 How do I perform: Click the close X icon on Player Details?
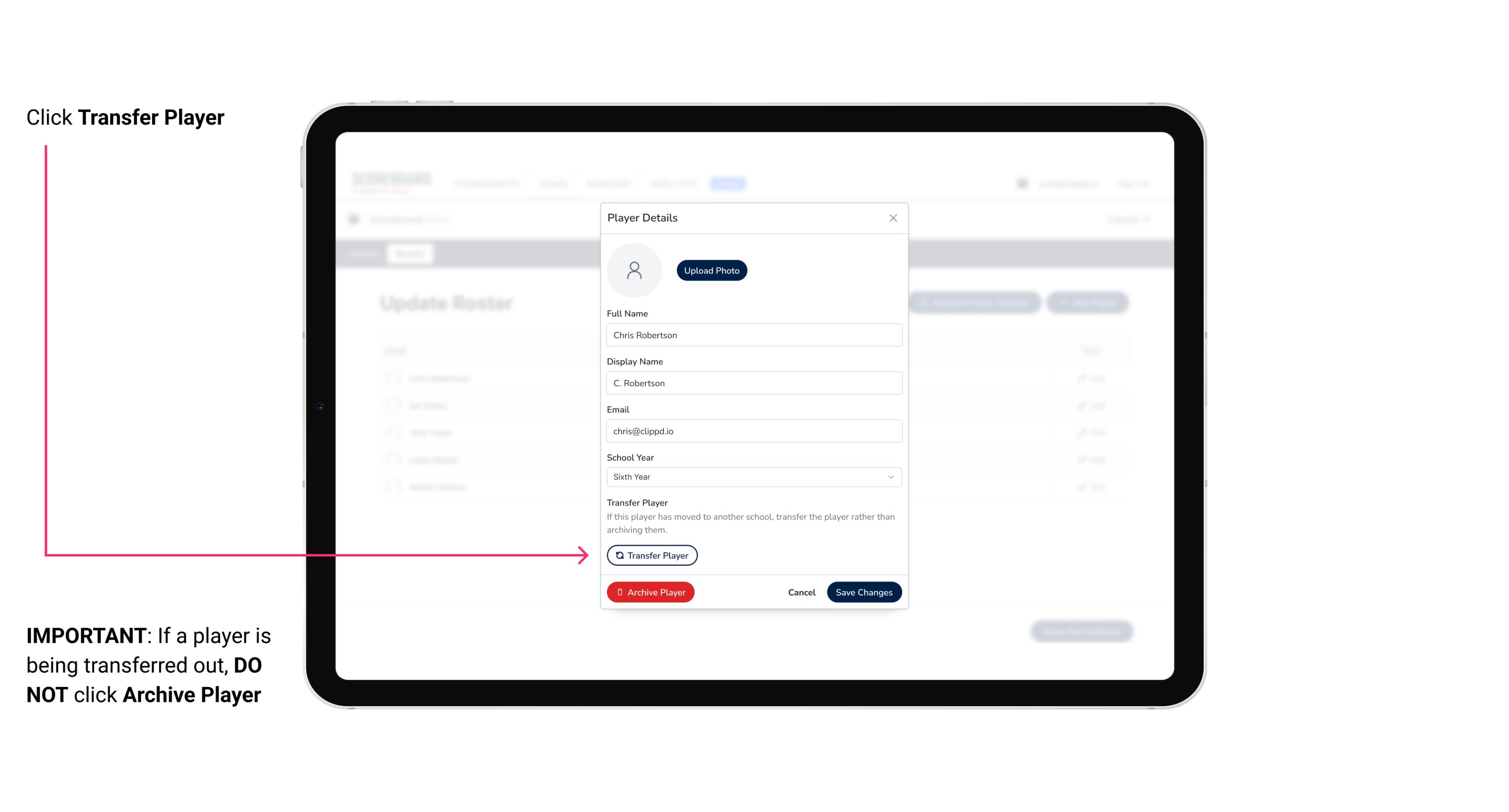[893, 218]
